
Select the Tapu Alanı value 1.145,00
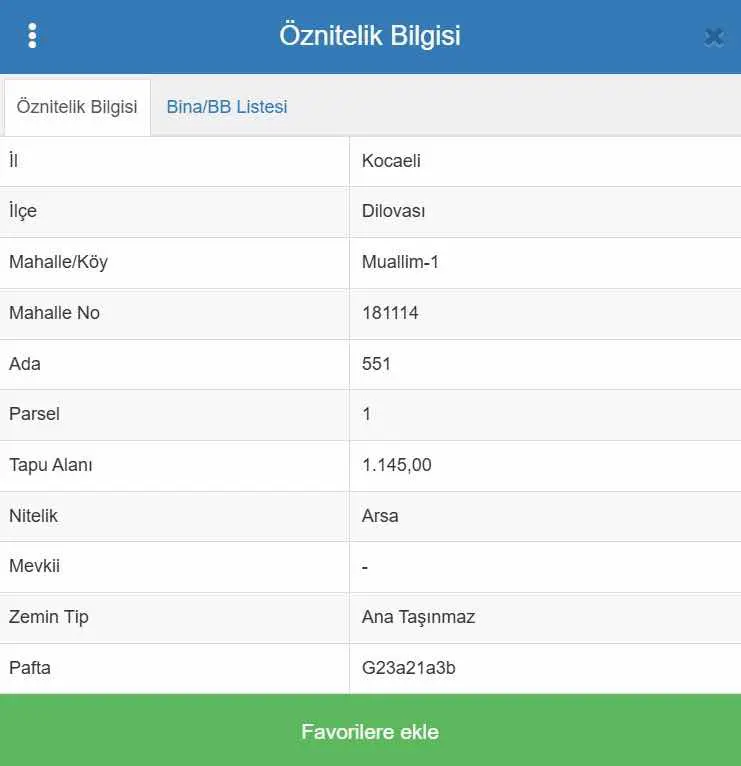[397, 465]
